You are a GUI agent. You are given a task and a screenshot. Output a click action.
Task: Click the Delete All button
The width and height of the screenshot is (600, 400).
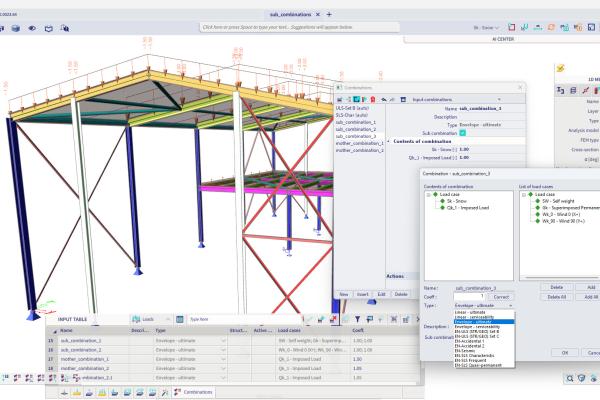(x=556, y=297)
